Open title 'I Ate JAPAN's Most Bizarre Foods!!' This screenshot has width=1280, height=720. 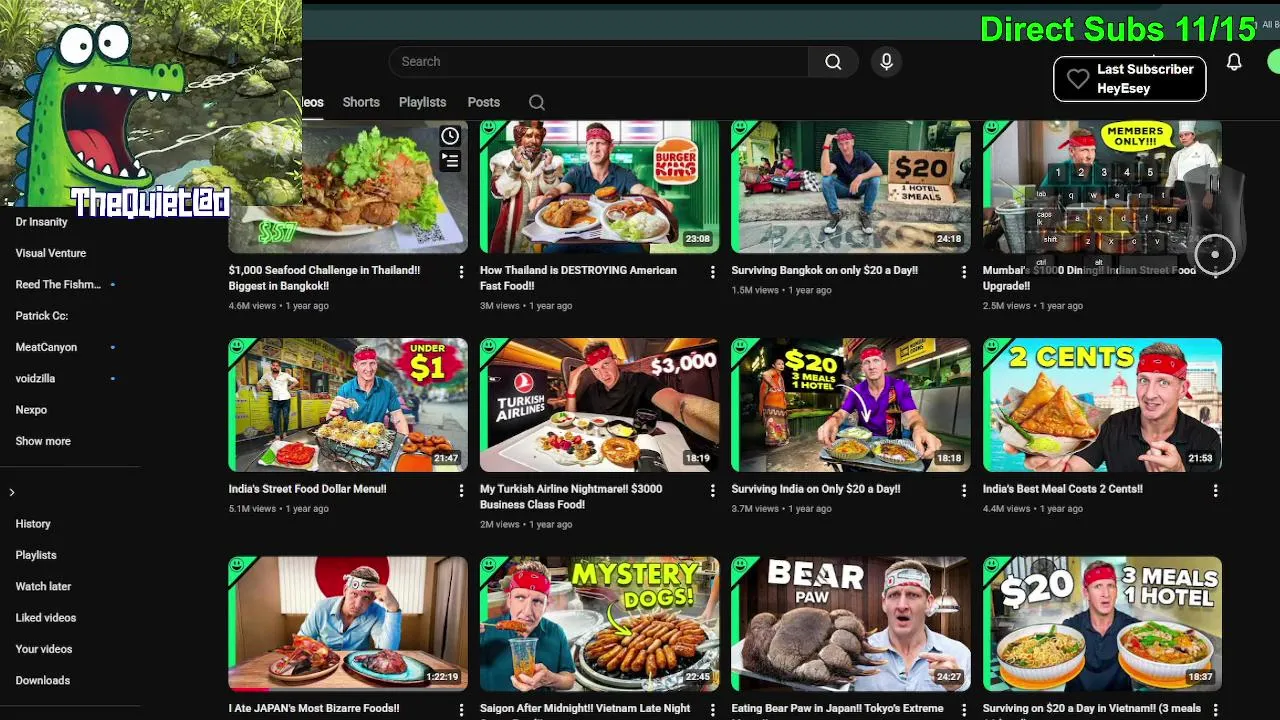click(x=314, y=708)
